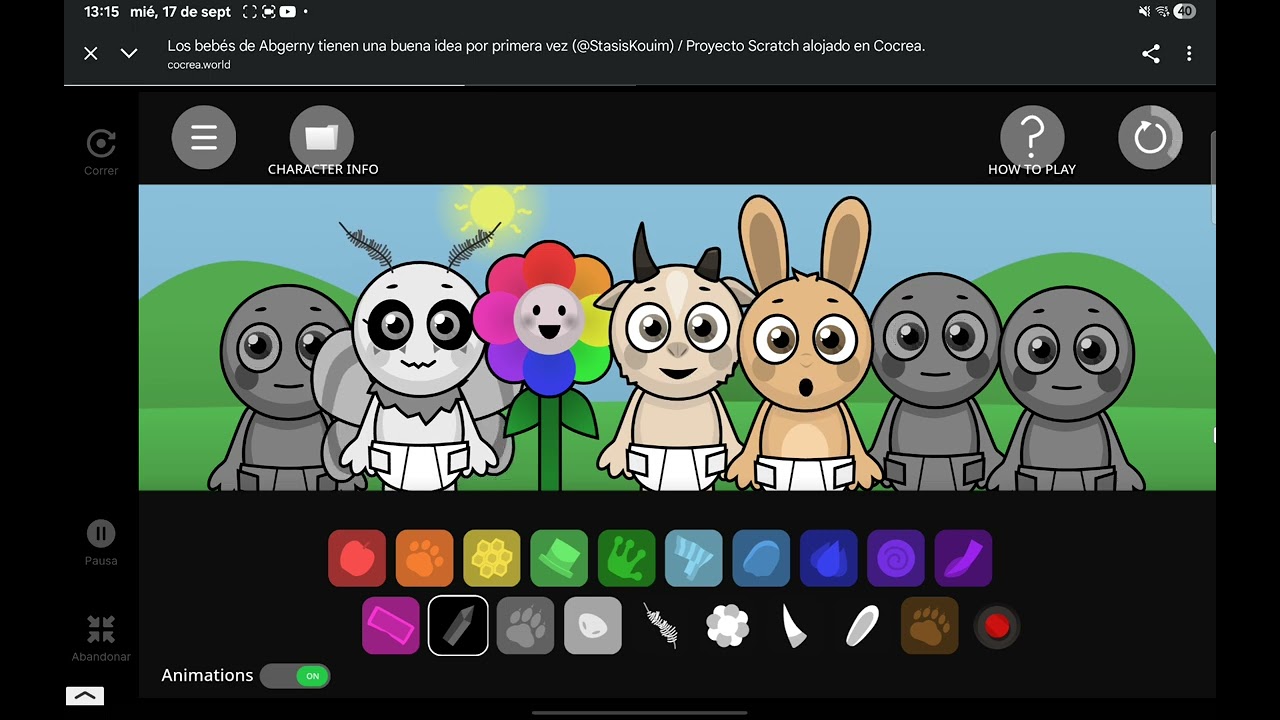Click the leftmost gray empty character

(280, 390)
